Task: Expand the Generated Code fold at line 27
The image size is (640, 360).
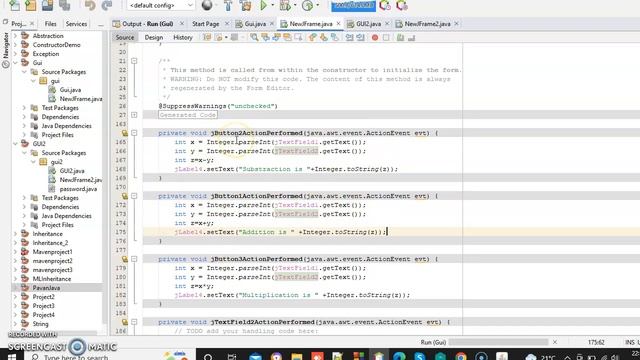Action: [134, 115]
